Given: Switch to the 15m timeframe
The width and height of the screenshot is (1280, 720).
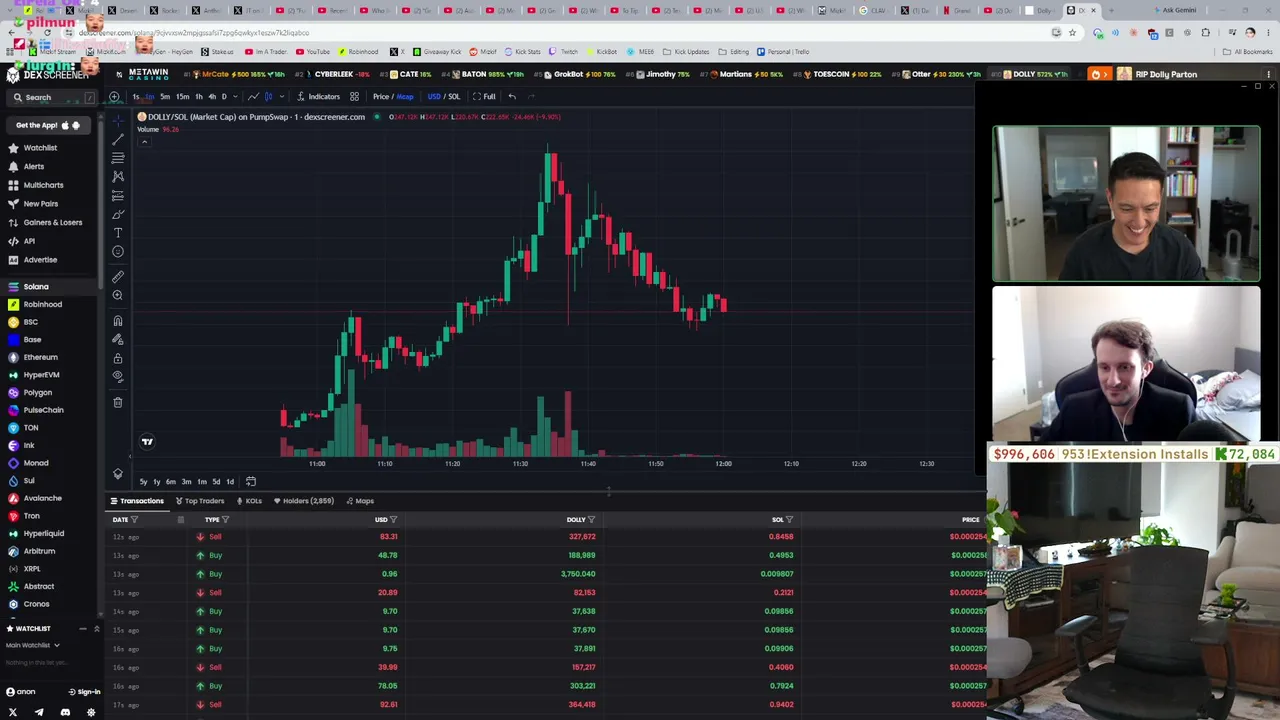Looking at the screenshot, I should click(182, 97).
